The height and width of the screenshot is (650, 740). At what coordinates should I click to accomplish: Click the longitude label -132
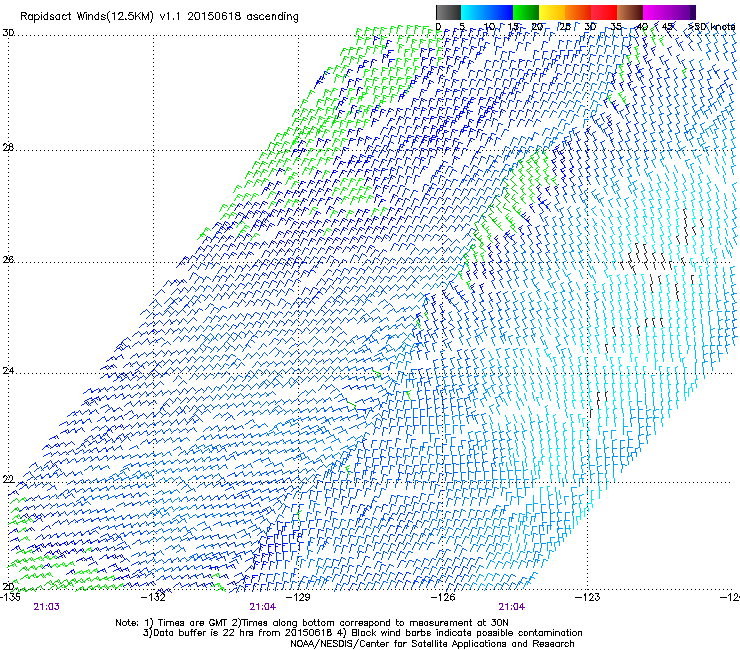click(x=154, y=597)
